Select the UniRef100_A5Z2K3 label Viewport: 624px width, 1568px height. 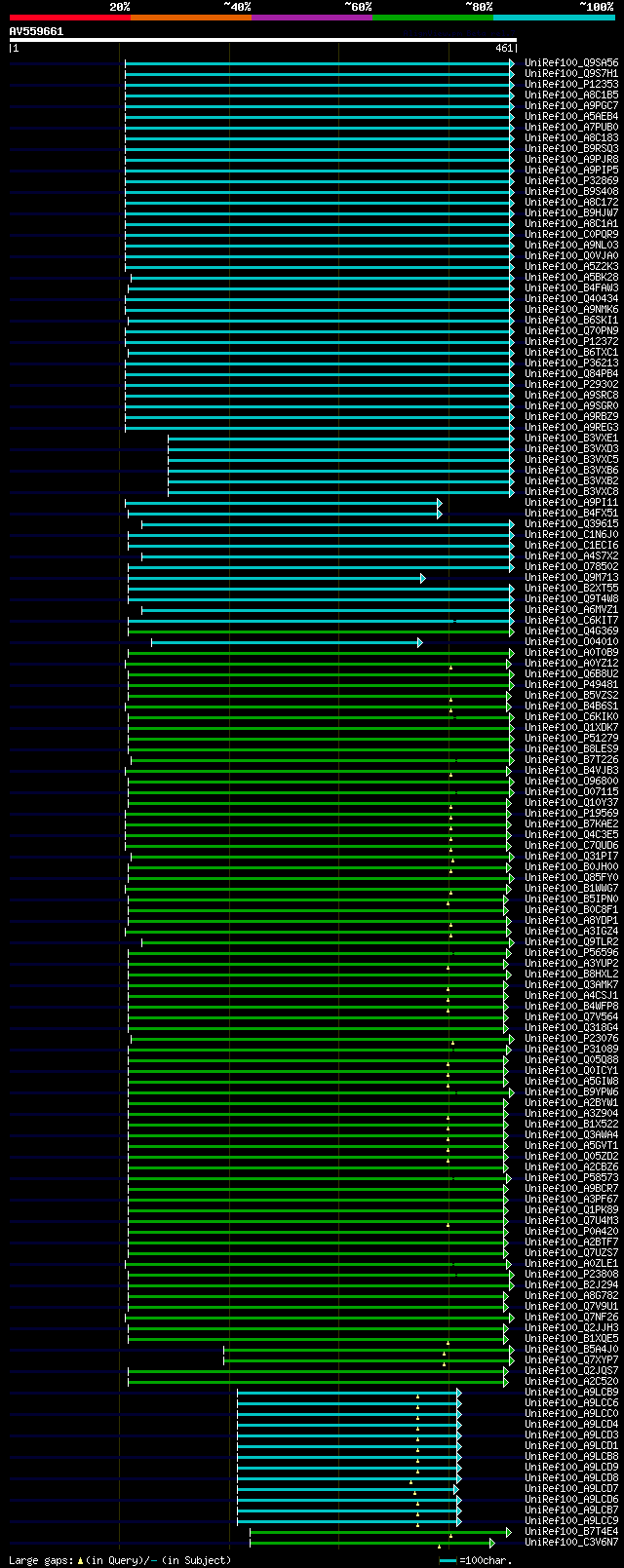click(x=571, y=266)
